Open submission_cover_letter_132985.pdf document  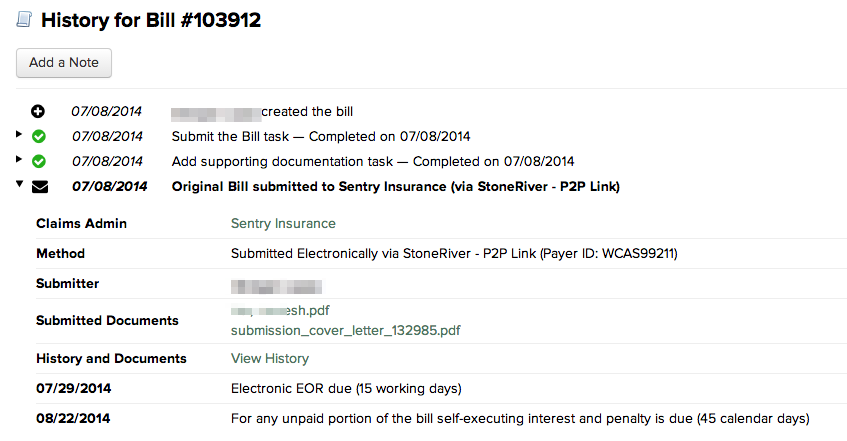click(346, 330)
